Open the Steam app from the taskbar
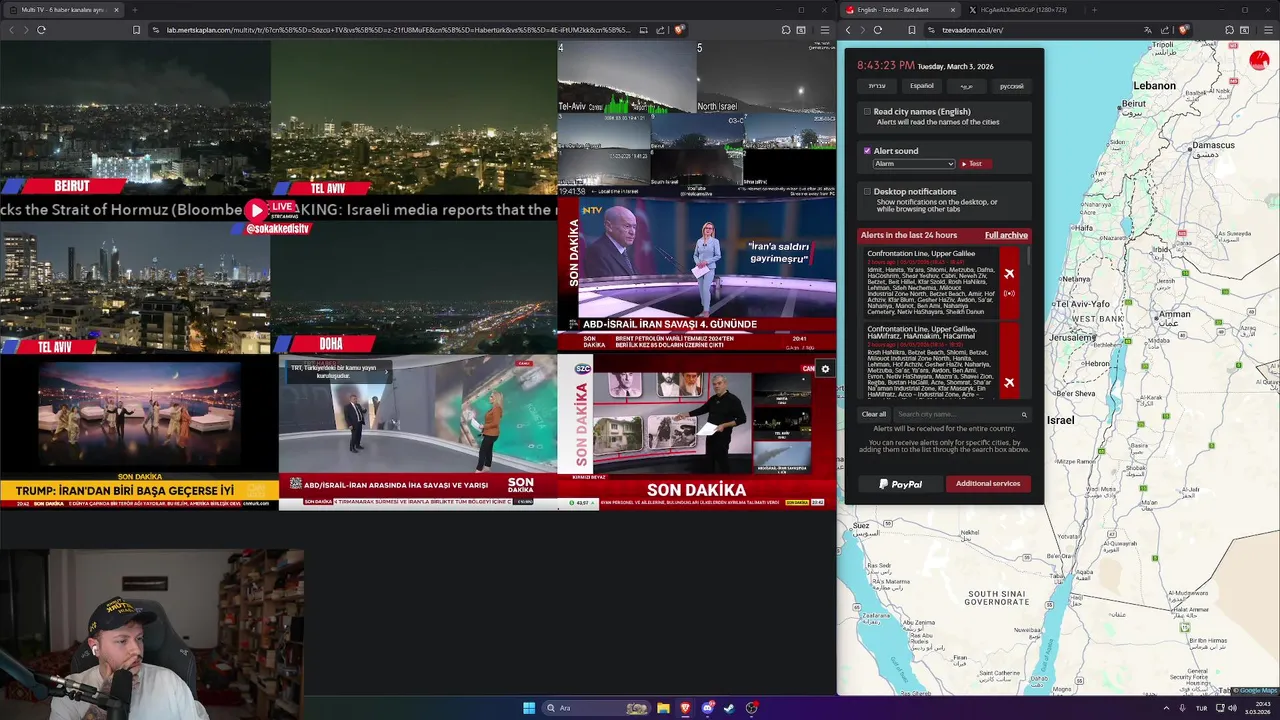This screenshot has width=1280, height=720. point(729,708)
